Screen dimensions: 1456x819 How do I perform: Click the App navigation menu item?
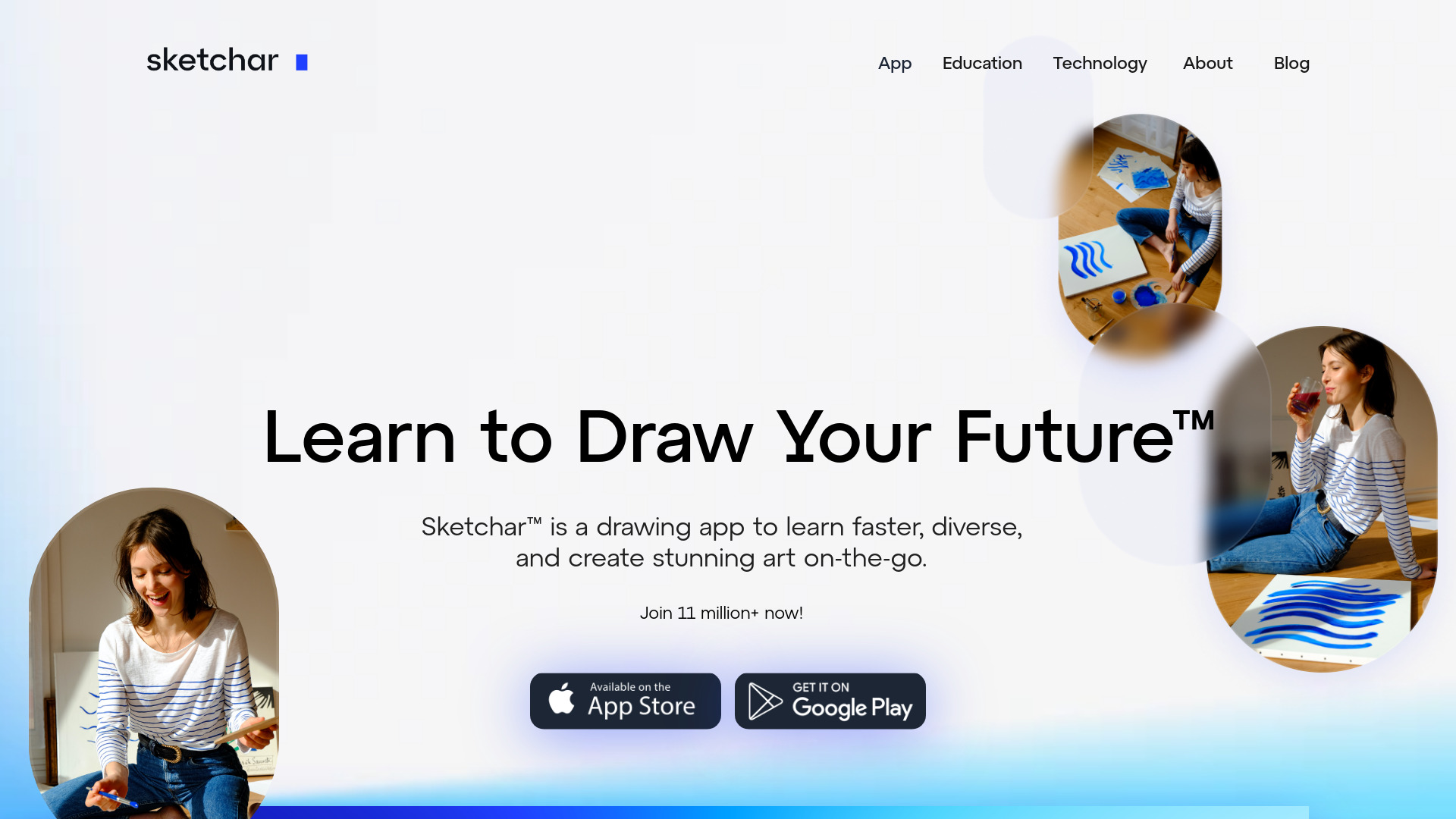894,63
